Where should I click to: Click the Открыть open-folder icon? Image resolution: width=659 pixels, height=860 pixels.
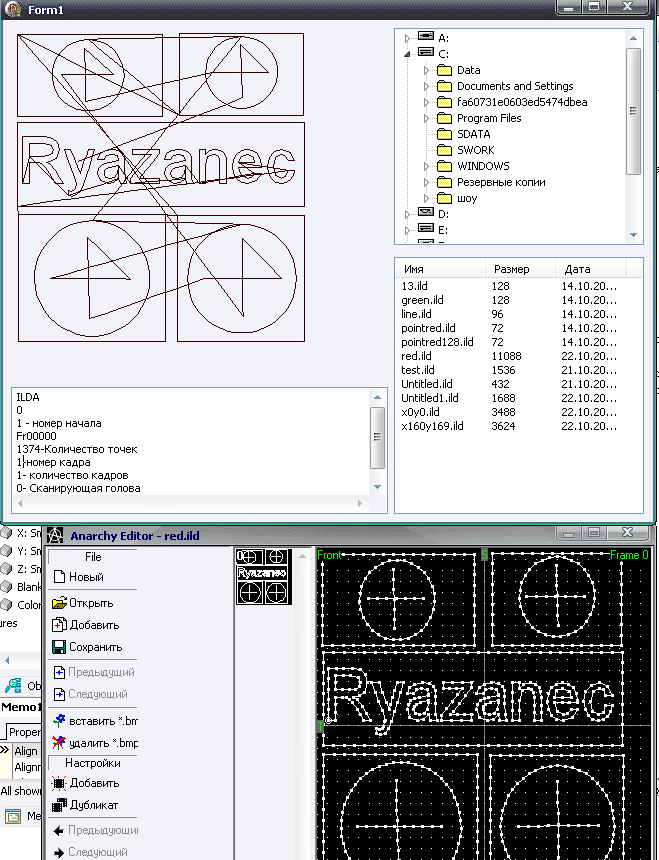[x=59, y=603]
